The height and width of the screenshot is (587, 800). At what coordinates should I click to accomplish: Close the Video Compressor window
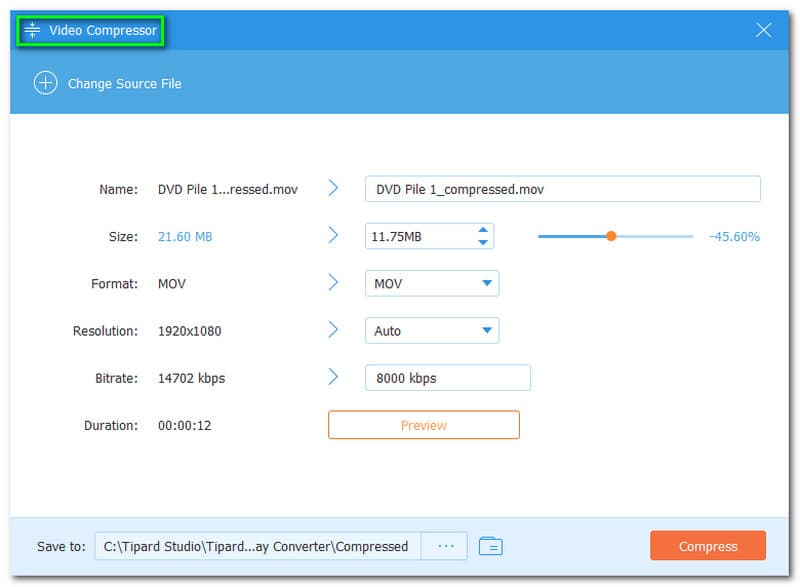764,30
